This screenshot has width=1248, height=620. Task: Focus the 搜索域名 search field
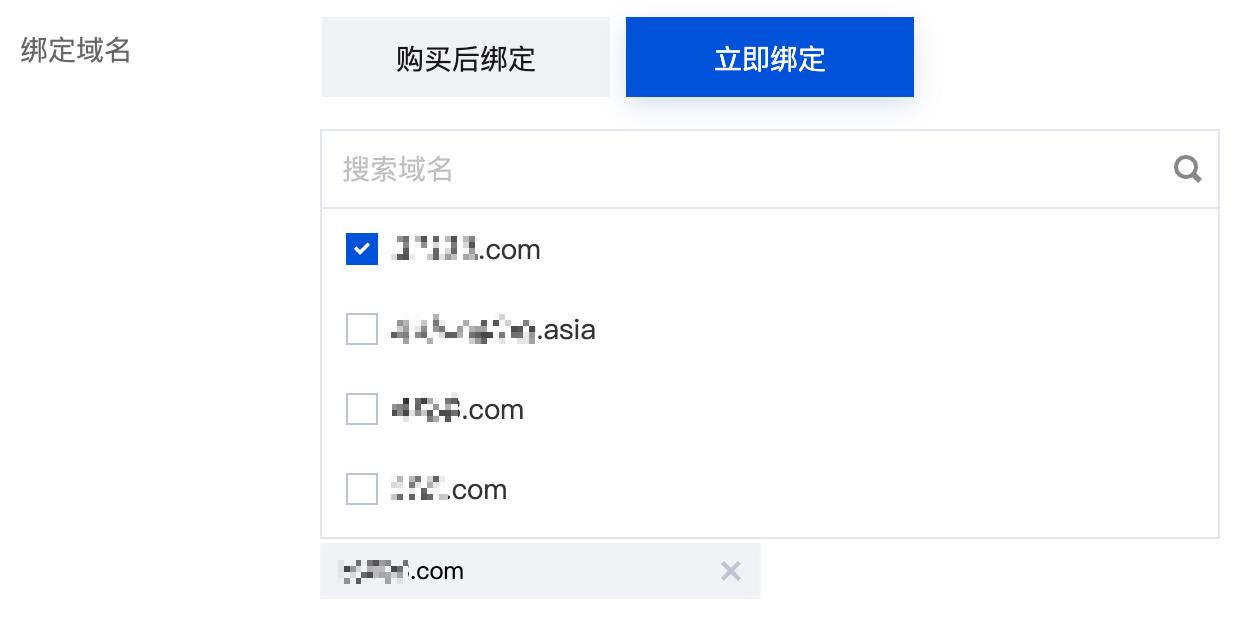(770, 169)
